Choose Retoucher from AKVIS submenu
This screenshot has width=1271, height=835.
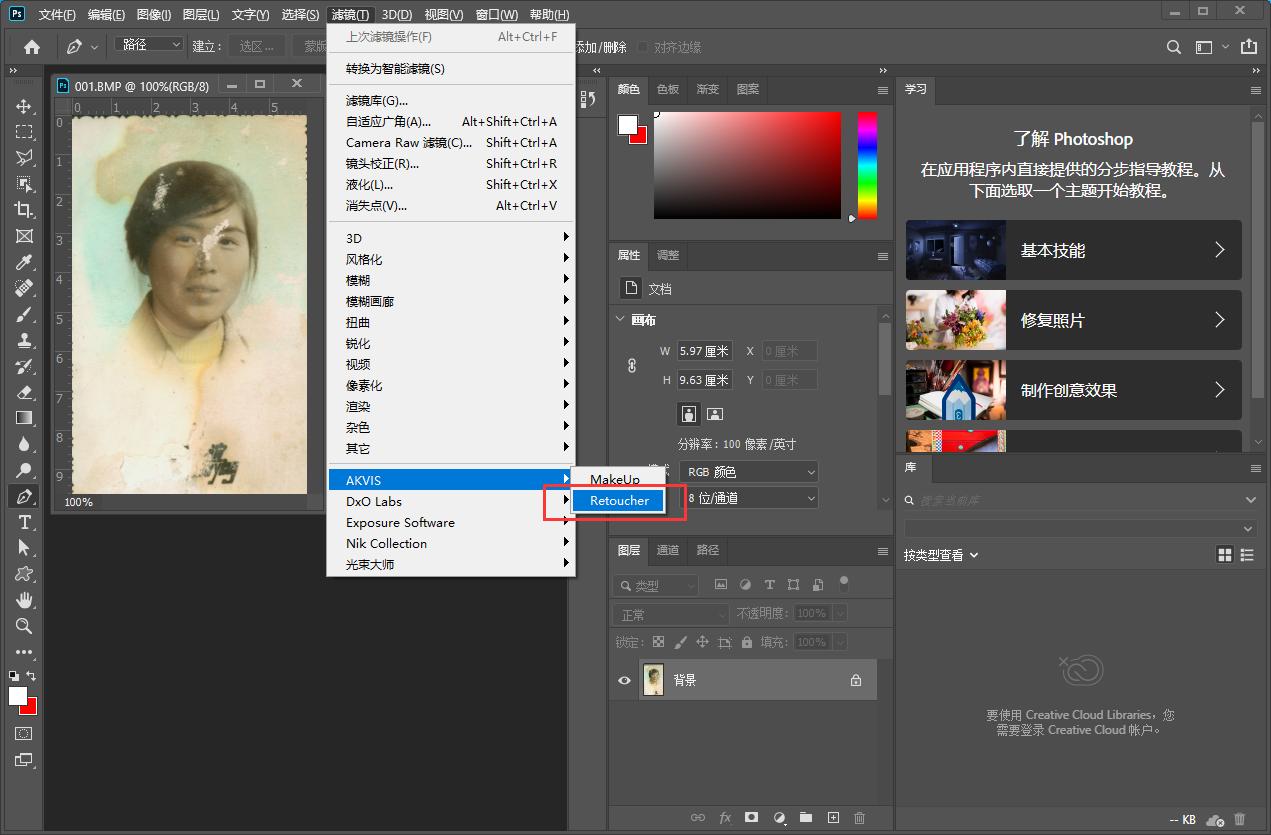pyautogui.click(x=619, y=501)
